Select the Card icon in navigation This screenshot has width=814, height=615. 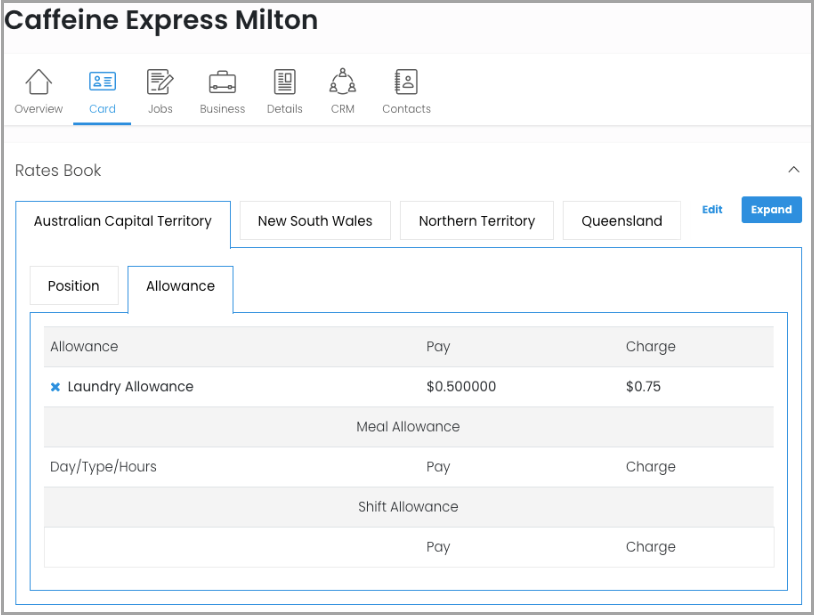tap(102, 82)
